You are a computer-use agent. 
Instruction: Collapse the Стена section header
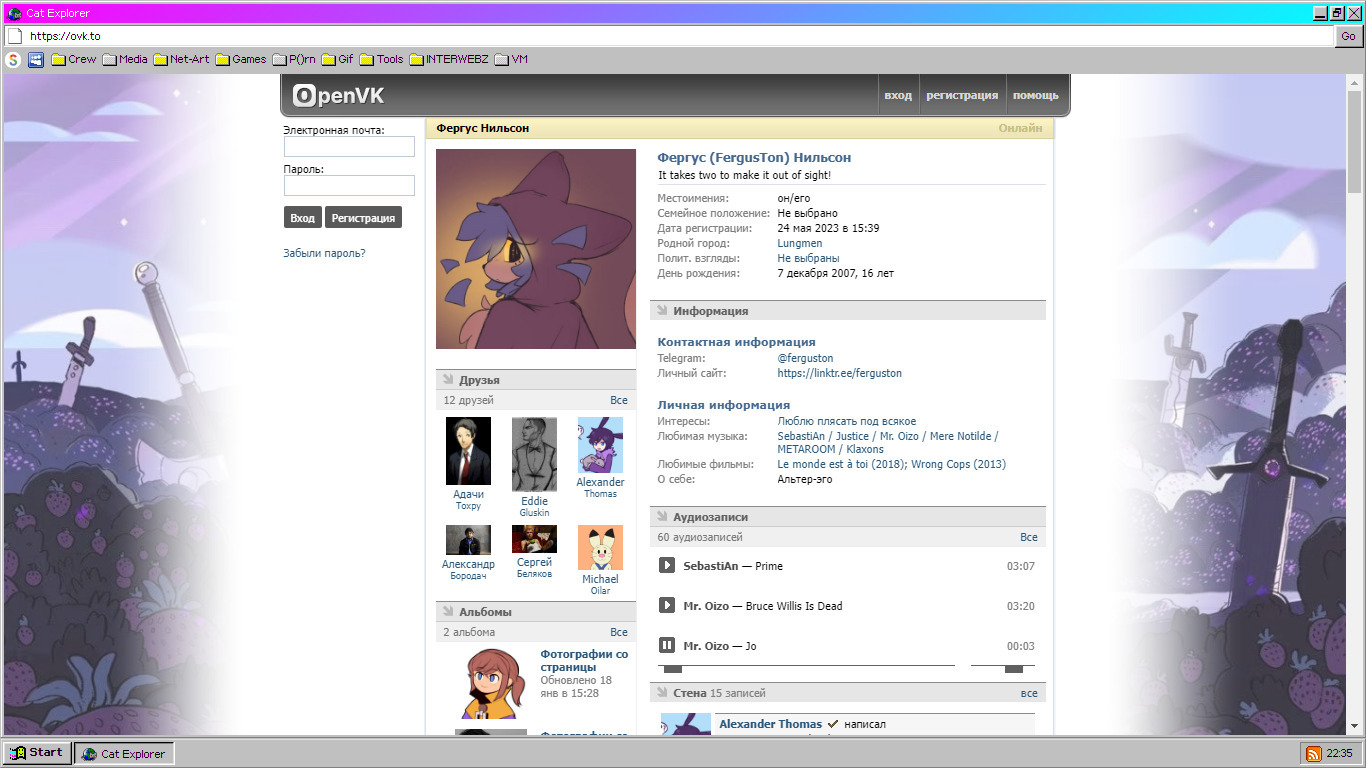pyautogui.click(x=848, y=693)
